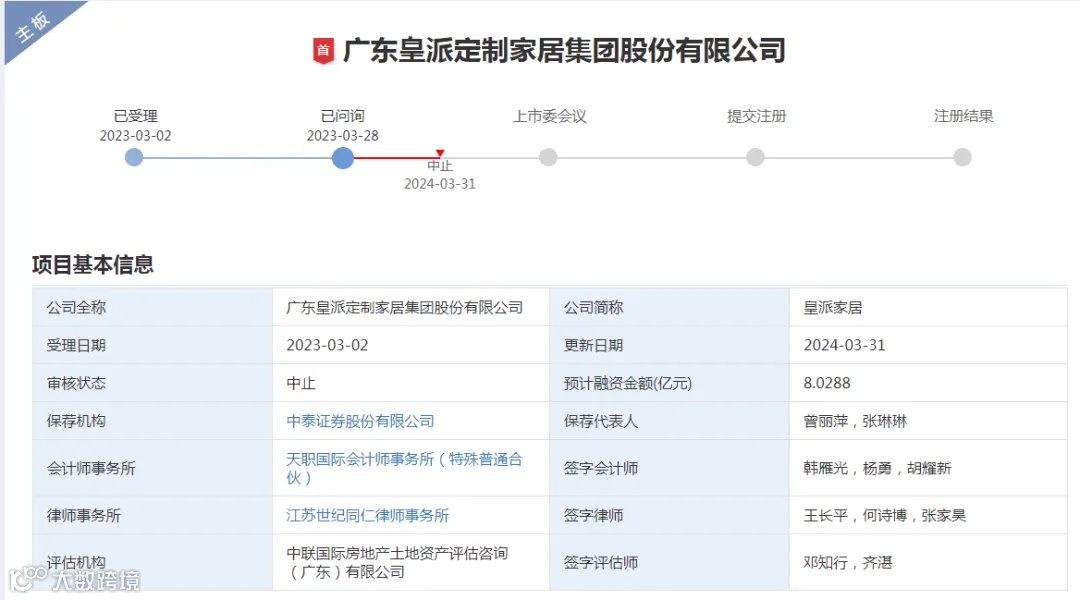Click the 律师事务所 label cell
Viewport: 1080px width, 600px height.
click(152, 515)
